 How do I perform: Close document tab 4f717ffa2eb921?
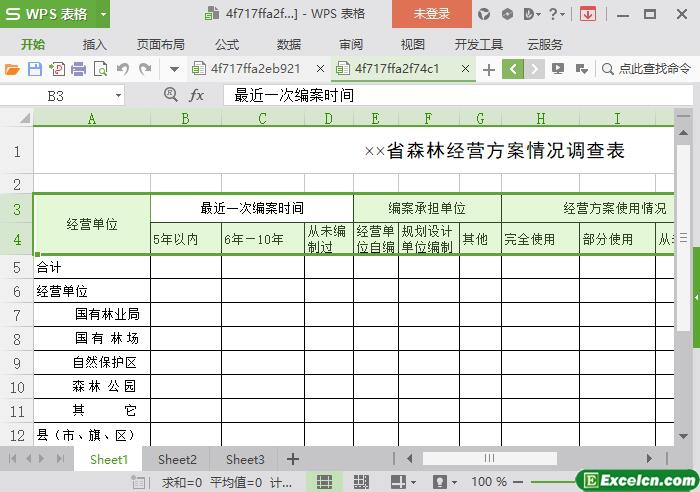coord(320,69)
